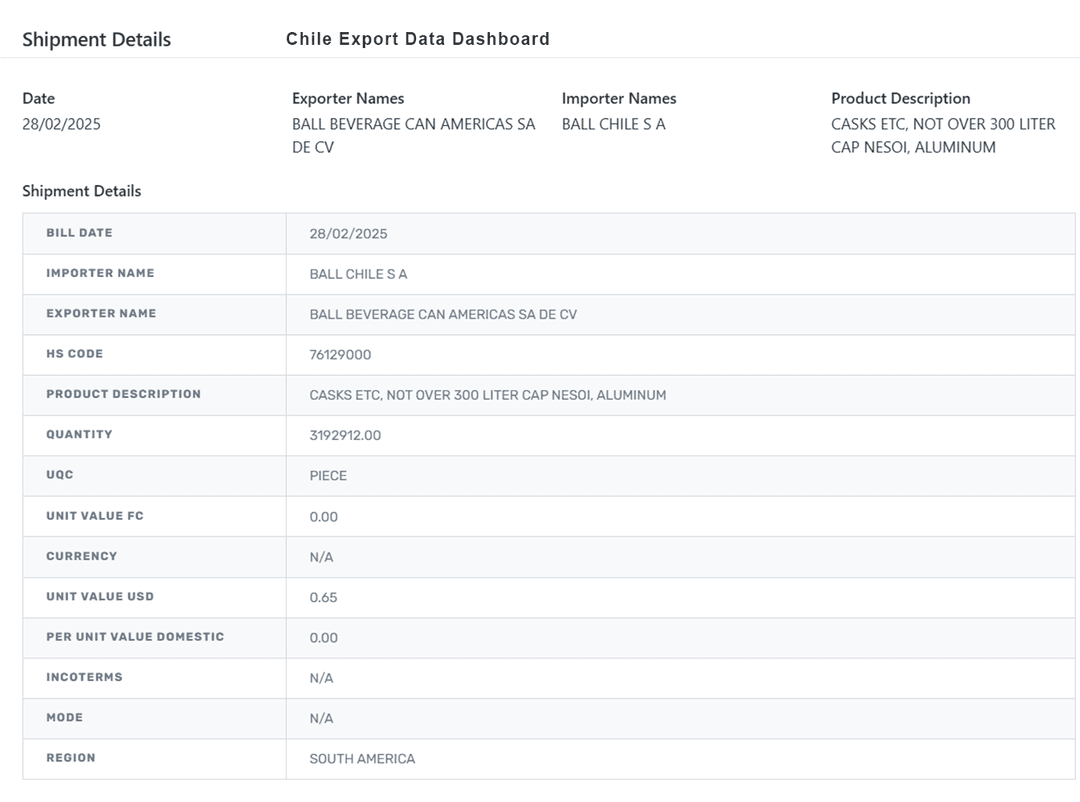Screen dimensions: 1080x802
Task: Click the CURRENCY row label
Action: click(81, 556)
